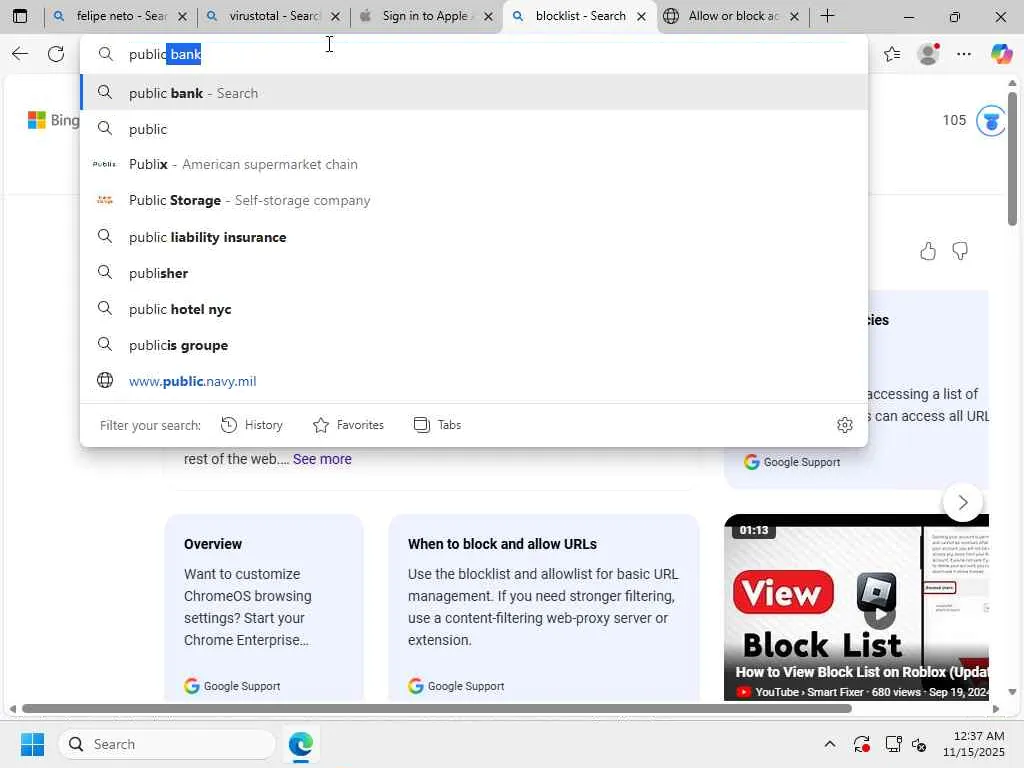Refresh the current page
This screenshot has width=1024, height=768.
pyautogui.click(x=56, y=54)
